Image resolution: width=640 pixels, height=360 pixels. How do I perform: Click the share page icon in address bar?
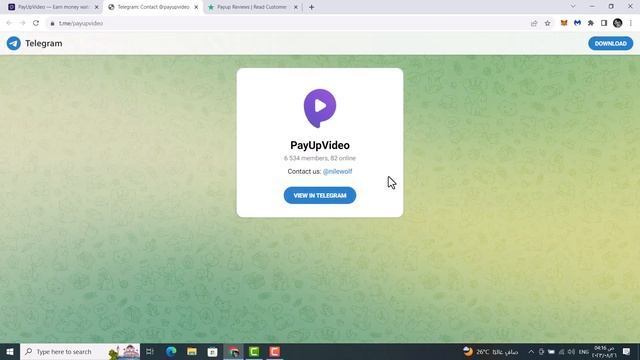click(x=534, y=23)
